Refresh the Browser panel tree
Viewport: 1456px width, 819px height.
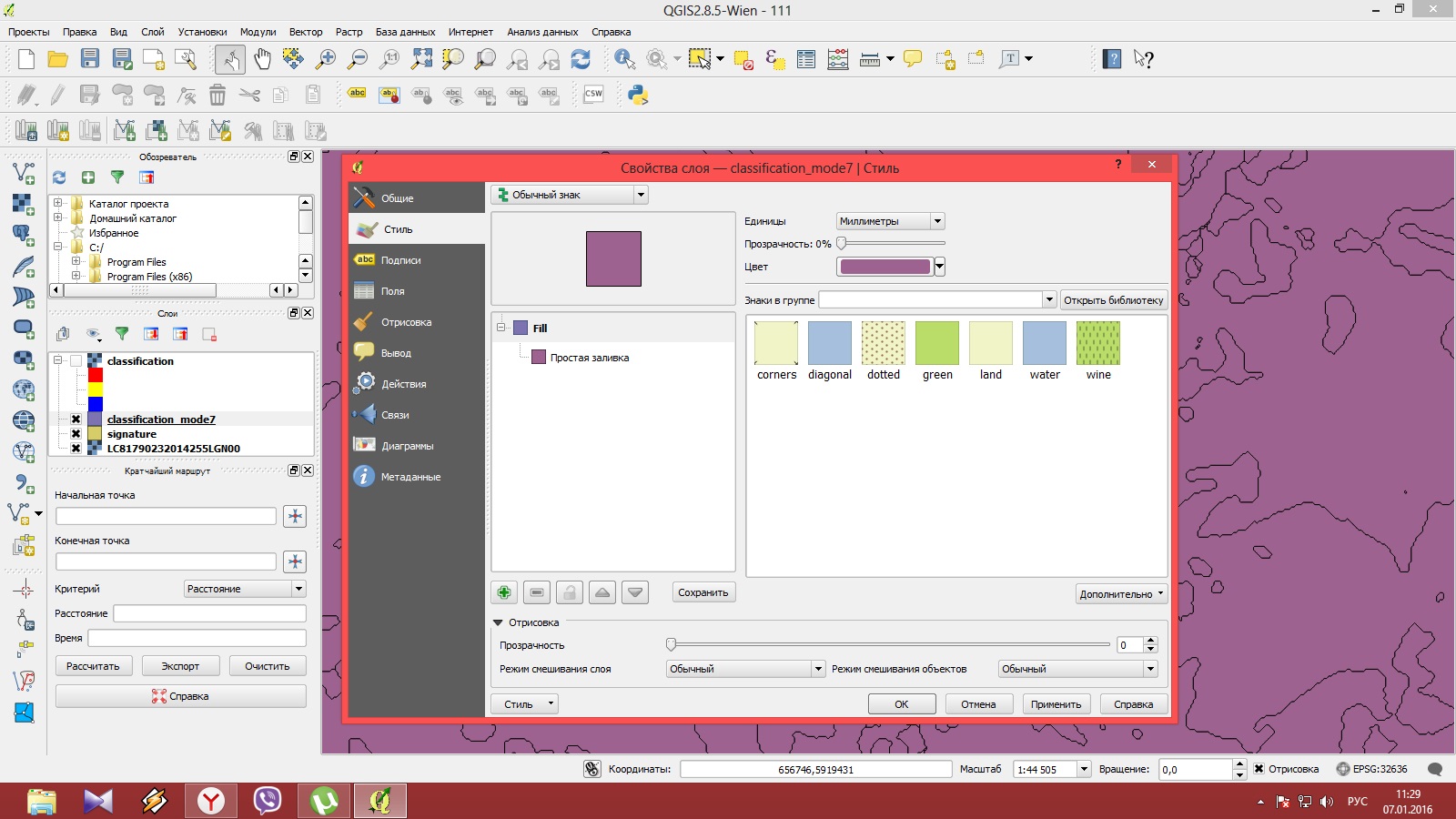(59, 177)
